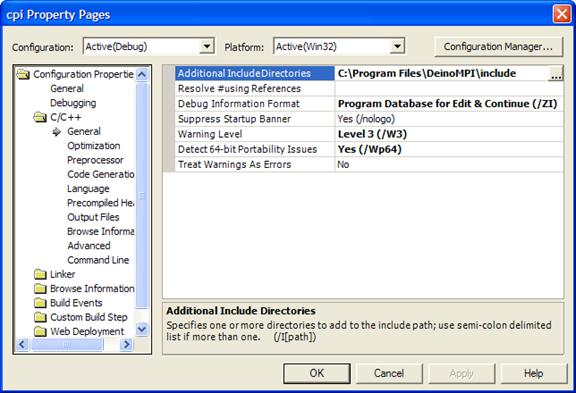
Task: Select Browse Information under C/C++
Action: pyautogui.click(x=101, y=232)
